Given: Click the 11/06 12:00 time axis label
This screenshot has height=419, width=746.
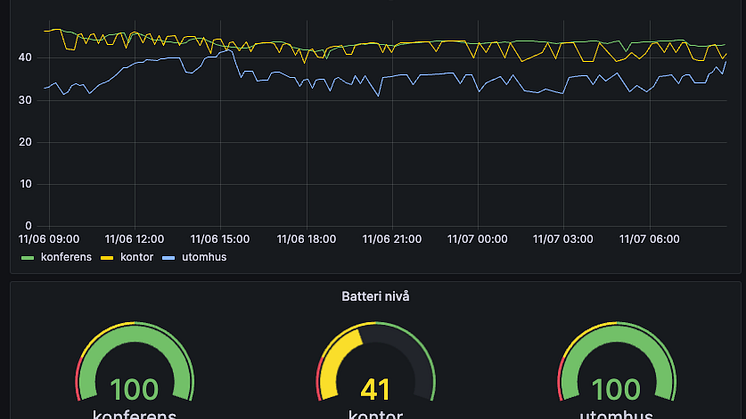Looking at the screenshot, I should click(x=134, y=239).
